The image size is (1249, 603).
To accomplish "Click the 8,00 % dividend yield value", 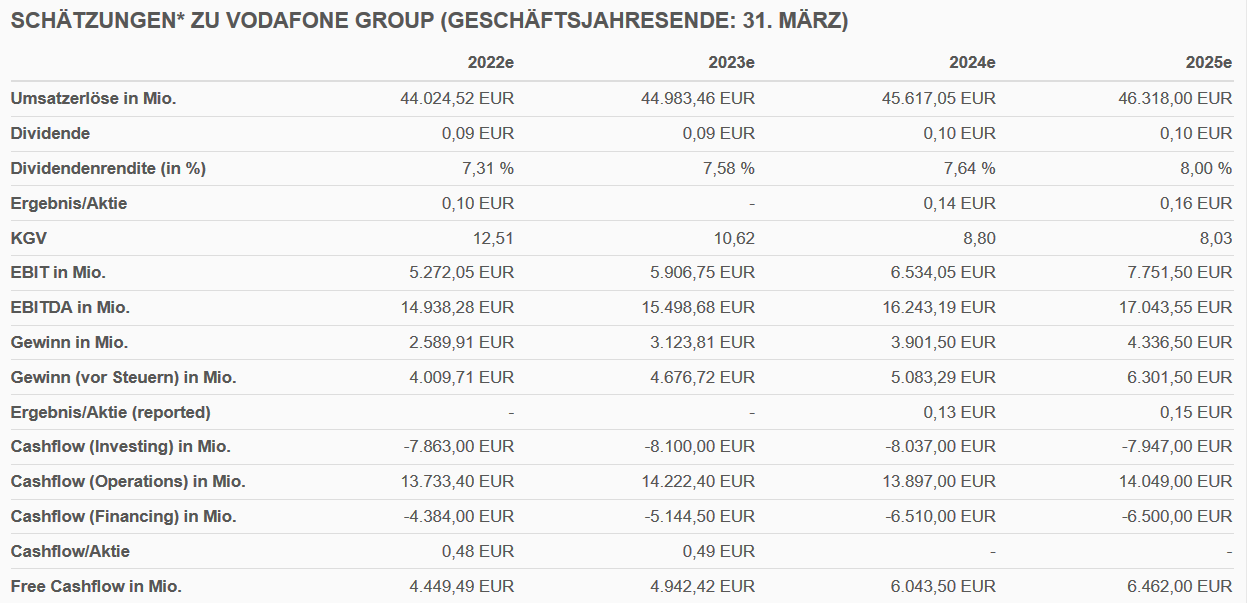I will 1206,168.
